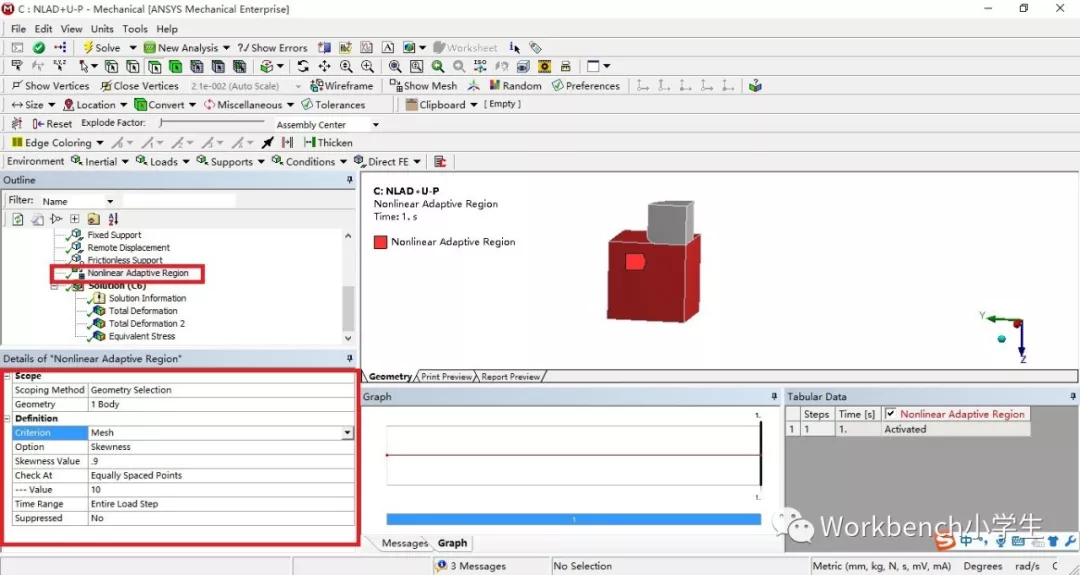Click the 3 Messages status bar entry
The width and height of the screenshot is (1080, 575).
471,566
